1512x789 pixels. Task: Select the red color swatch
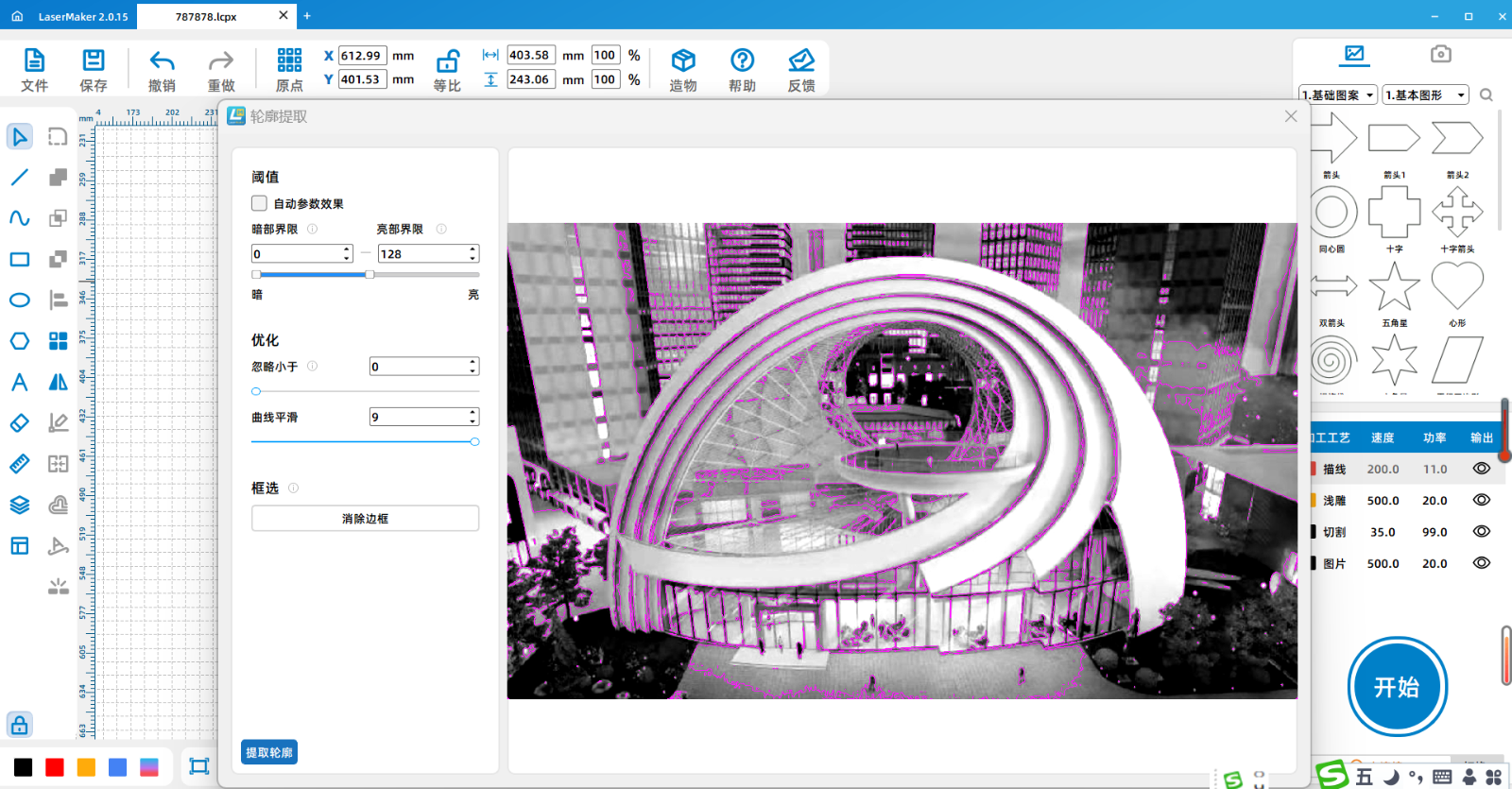click(55, 767)
